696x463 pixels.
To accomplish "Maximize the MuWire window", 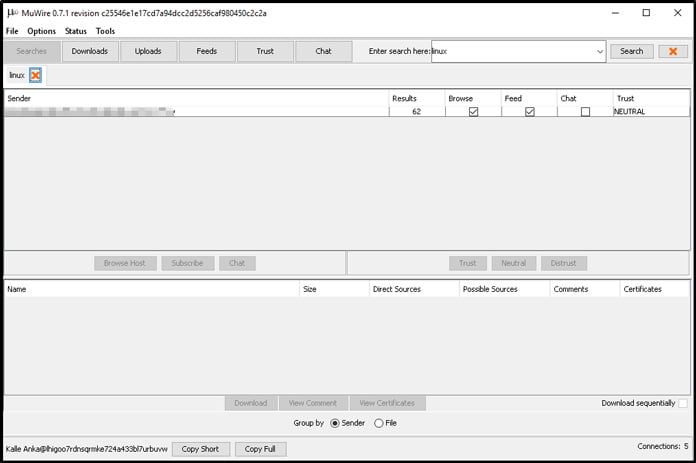I will 646,13.
